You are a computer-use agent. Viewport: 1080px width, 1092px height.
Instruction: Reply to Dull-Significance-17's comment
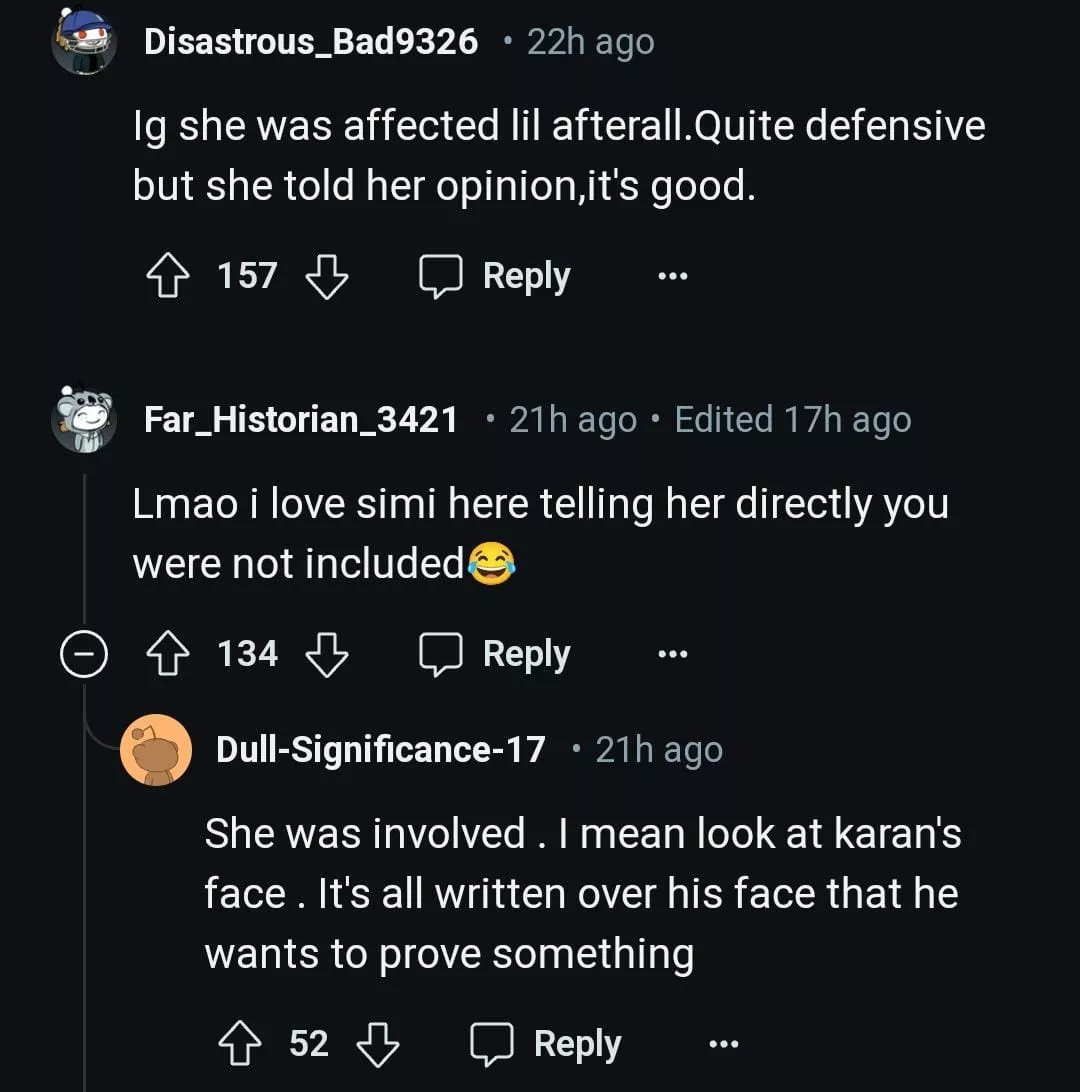tap(546, 1044)
